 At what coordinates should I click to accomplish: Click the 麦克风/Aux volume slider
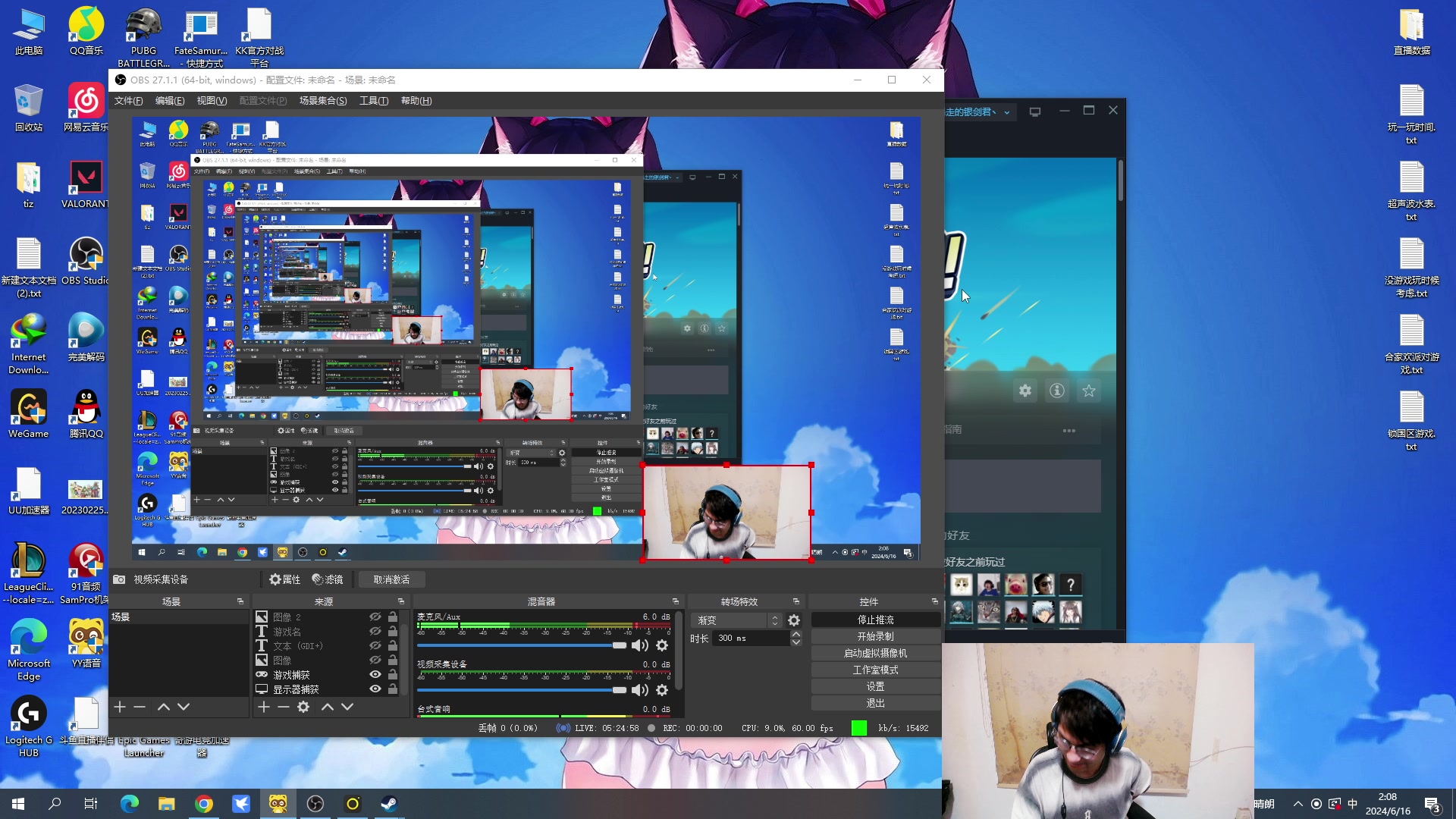[x=522, y=645]
